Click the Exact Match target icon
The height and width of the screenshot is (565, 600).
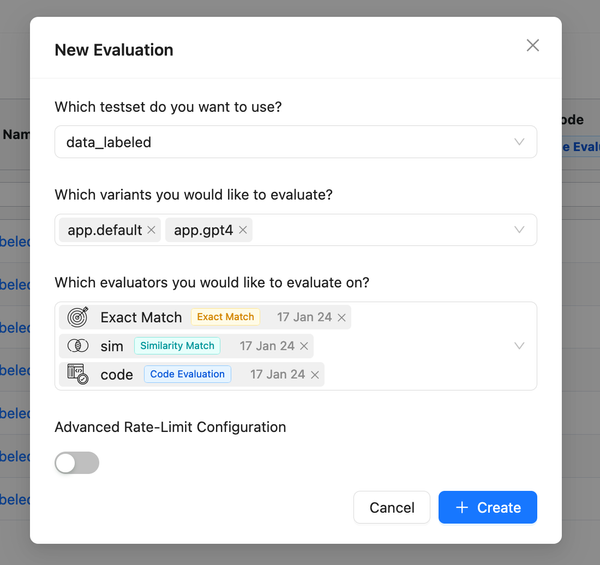77,317
